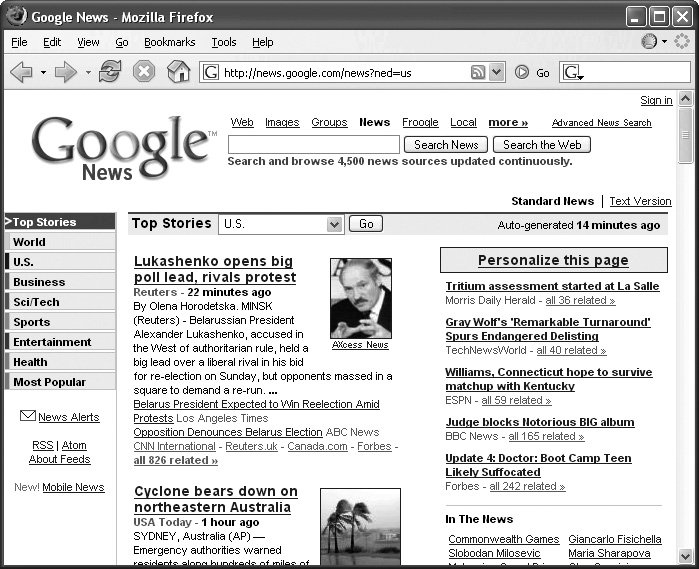Open the Top Stories edition dropdown
699x569 pixels.
(334, 224)
